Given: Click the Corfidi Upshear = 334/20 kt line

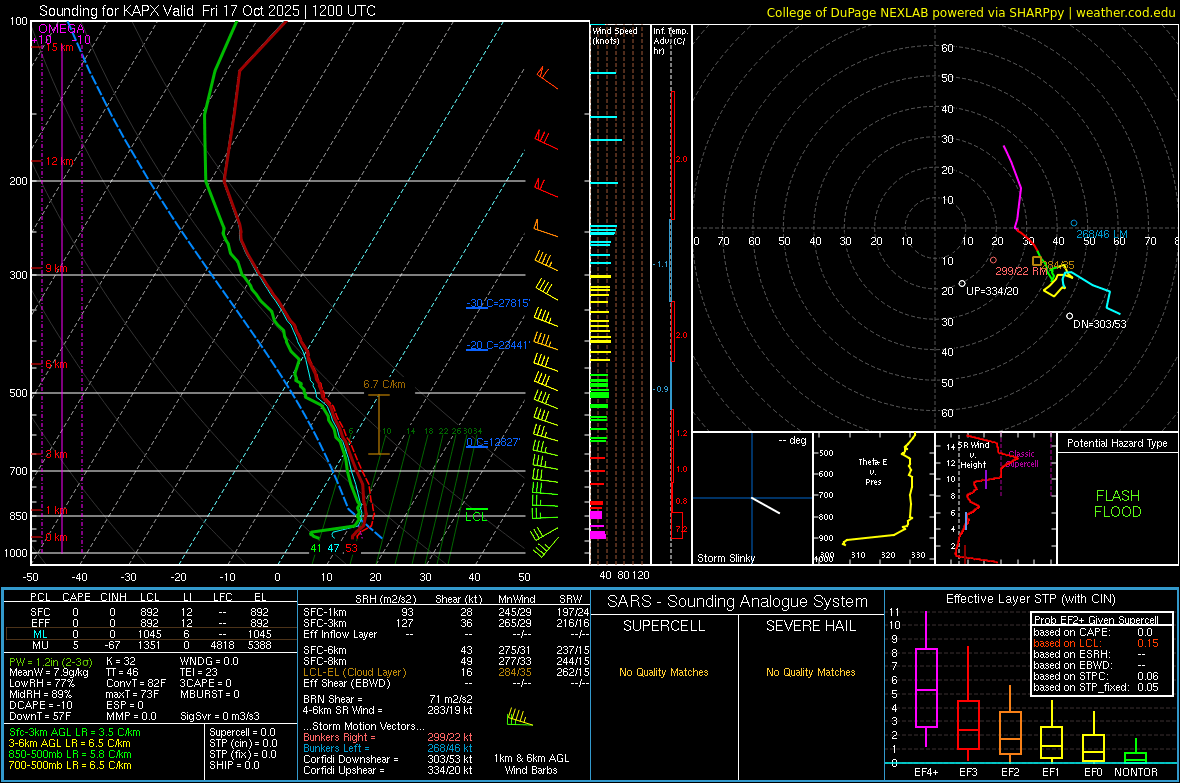Looking at the screenshot, I should (x=388, y=770).
